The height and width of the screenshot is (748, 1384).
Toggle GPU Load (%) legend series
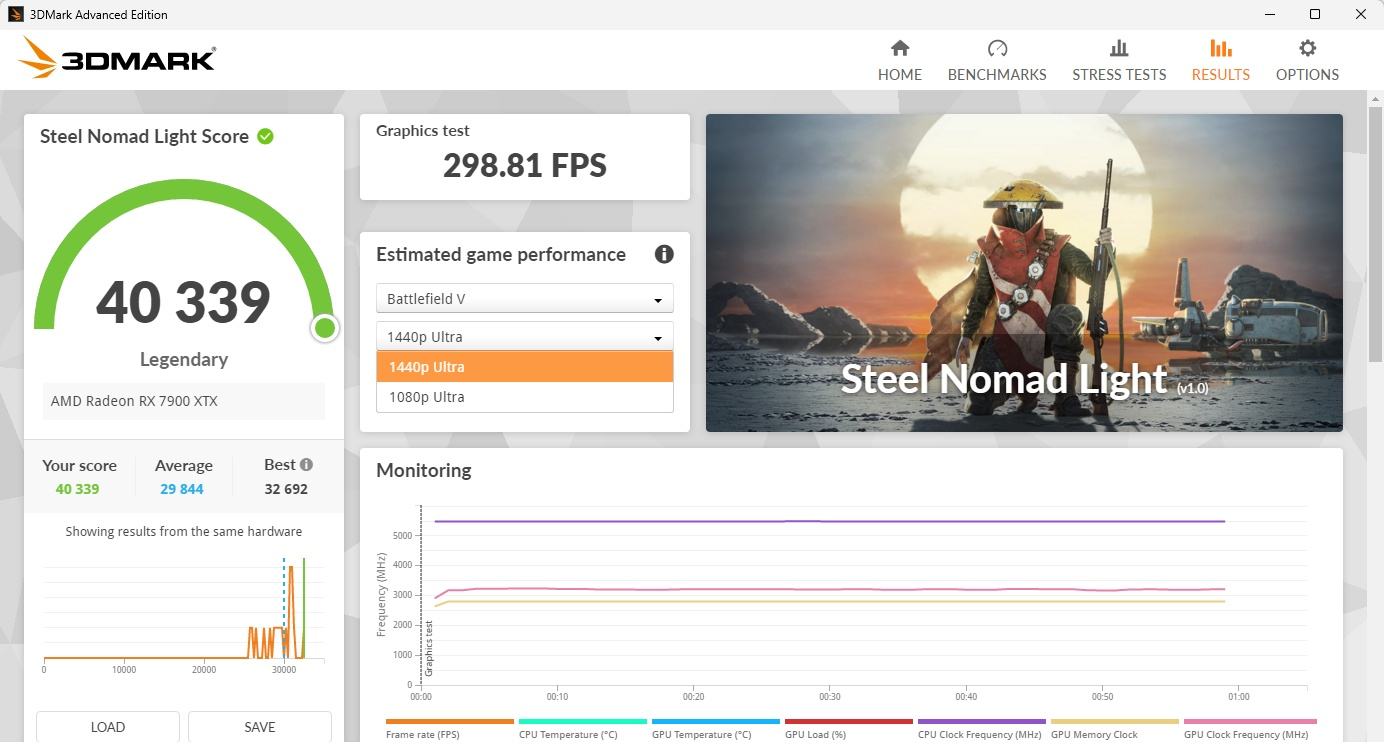pos(848,729)
